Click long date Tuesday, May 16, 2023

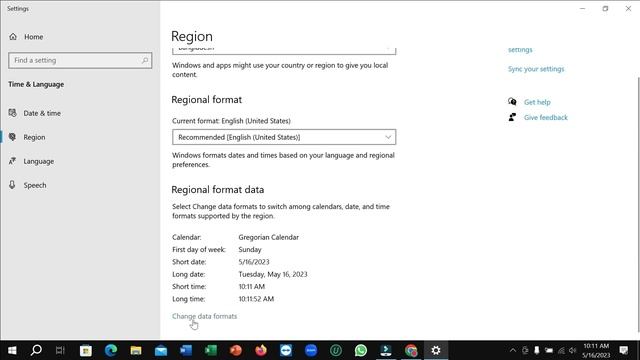[273, 274]
